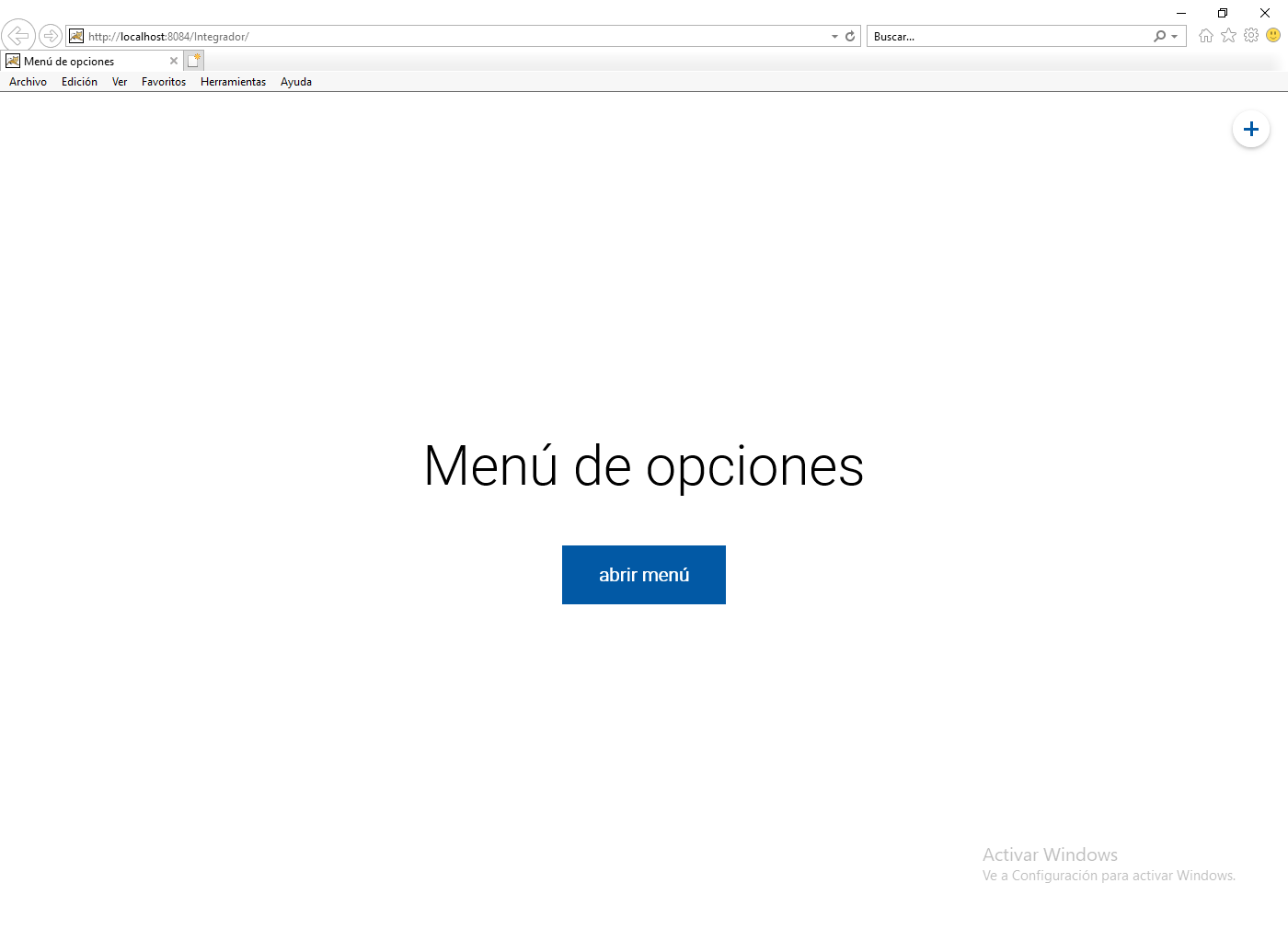
Task: Open the Favoritos menu
Action: tap(164, 82)
